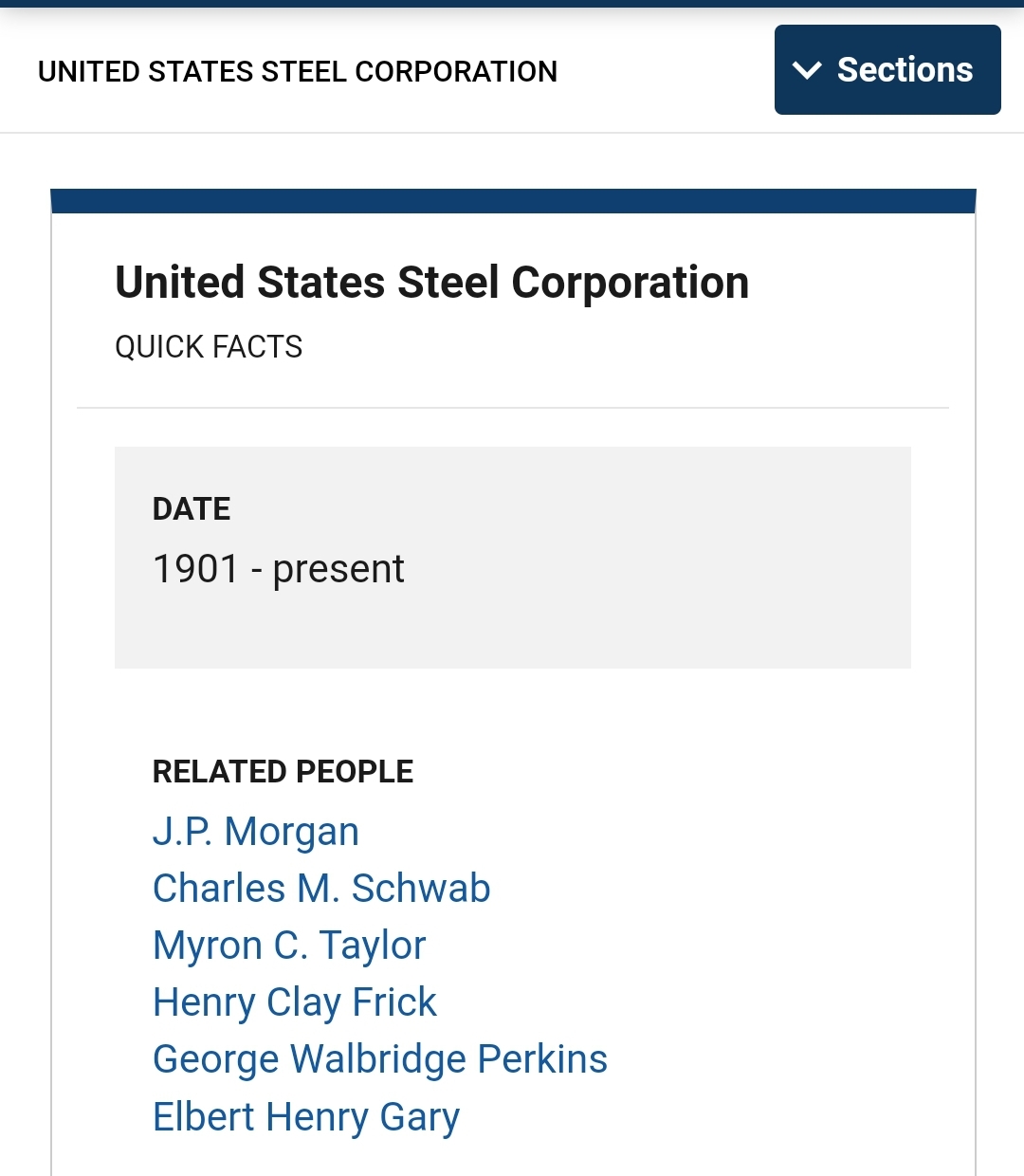Select the '1901 - present' date text

pyautogui.click(x=279, y=569)
